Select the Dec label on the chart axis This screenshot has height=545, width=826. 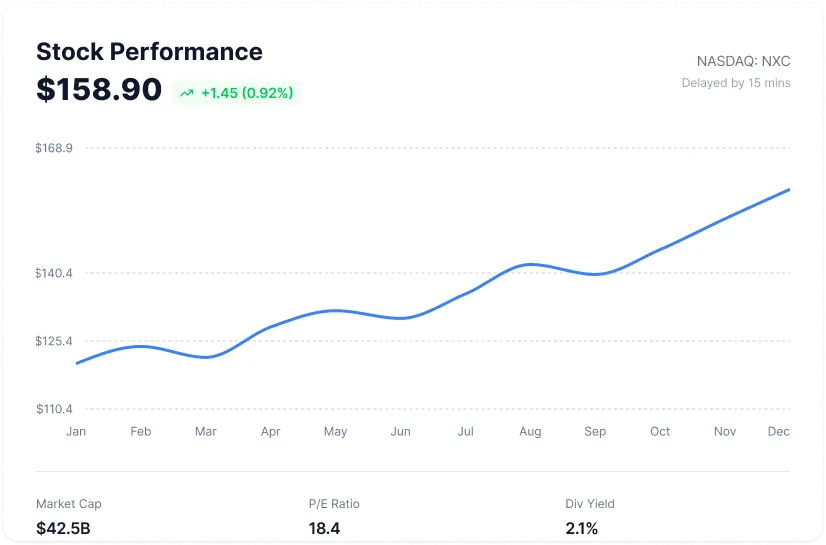[x=780, y=431]
